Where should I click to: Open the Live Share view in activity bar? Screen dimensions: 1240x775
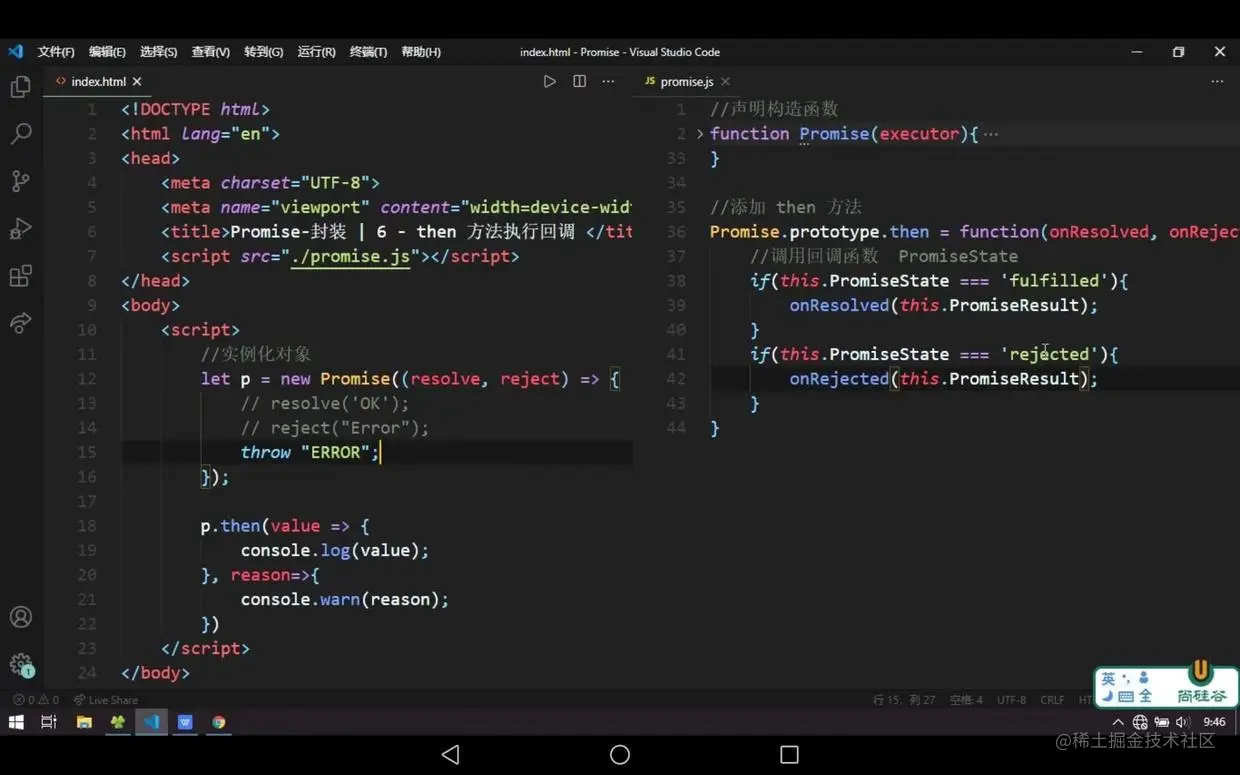click(x=20, y=323)
